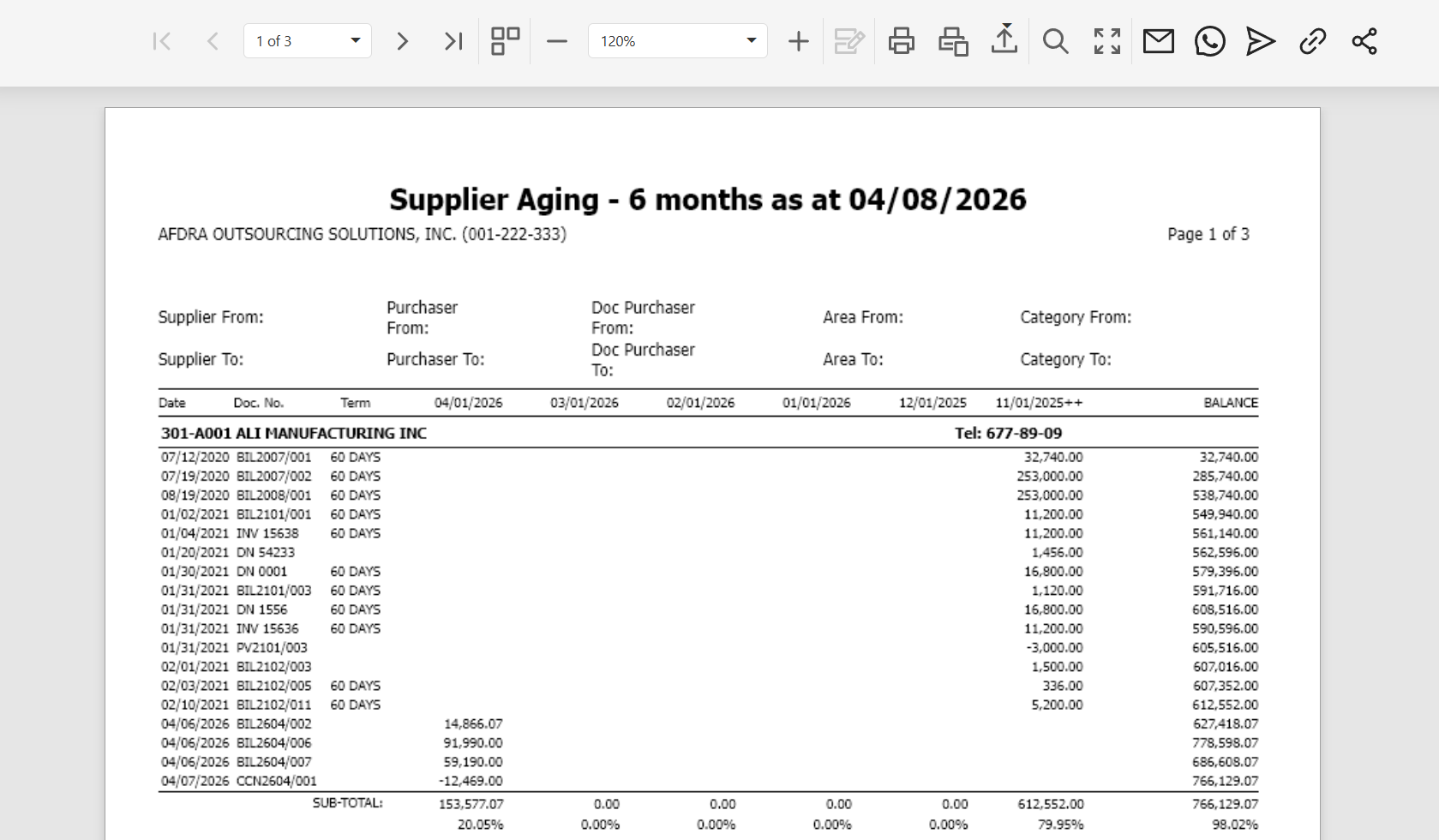
Task: Open the search tool
Action: point(1055,41)
